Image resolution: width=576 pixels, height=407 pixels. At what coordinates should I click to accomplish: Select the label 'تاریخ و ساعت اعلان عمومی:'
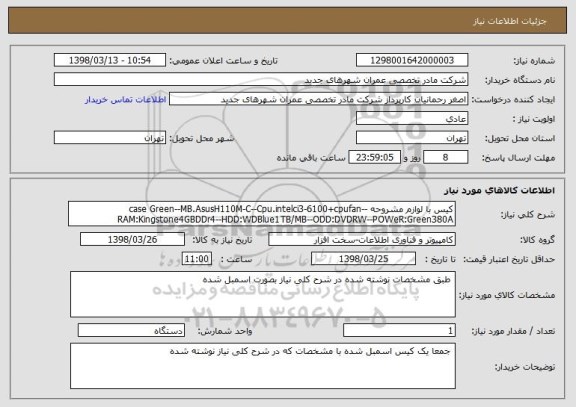223,61
